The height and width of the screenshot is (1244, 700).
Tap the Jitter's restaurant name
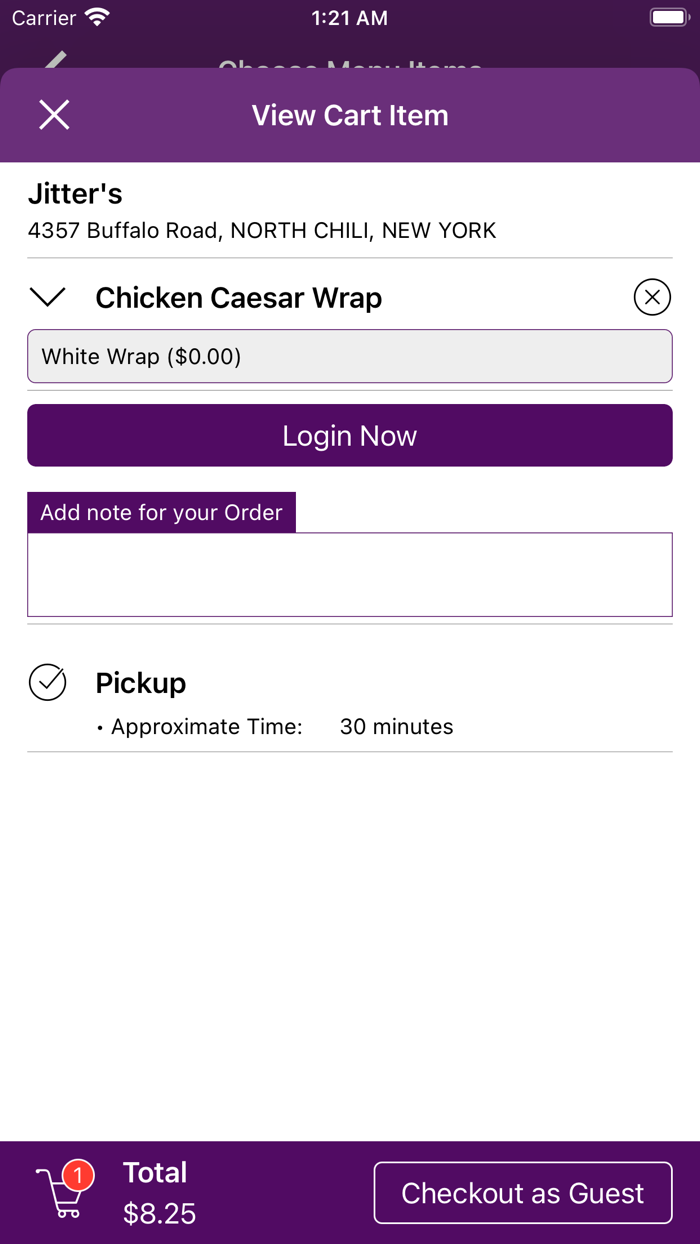pyautogui.click(x=75, y=193)
